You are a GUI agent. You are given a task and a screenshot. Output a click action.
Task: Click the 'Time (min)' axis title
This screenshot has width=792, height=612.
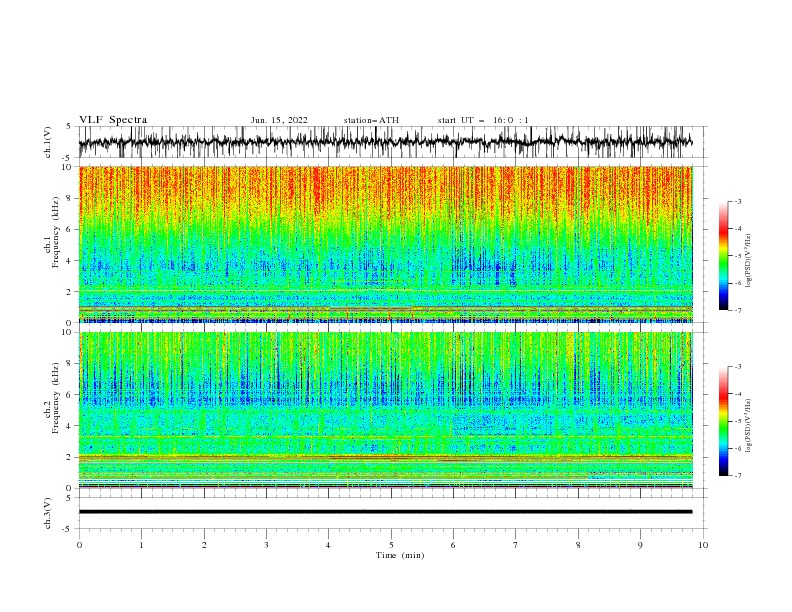(x=400, y=555)
